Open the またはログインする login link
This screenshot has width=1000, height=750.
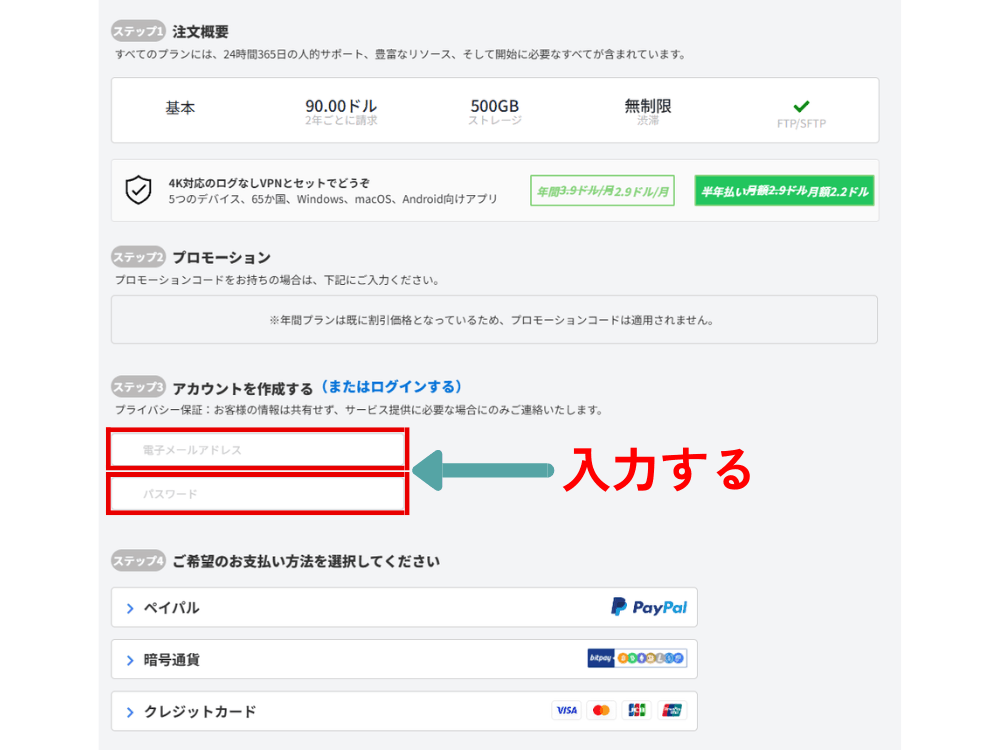click(x=391, y=387)
